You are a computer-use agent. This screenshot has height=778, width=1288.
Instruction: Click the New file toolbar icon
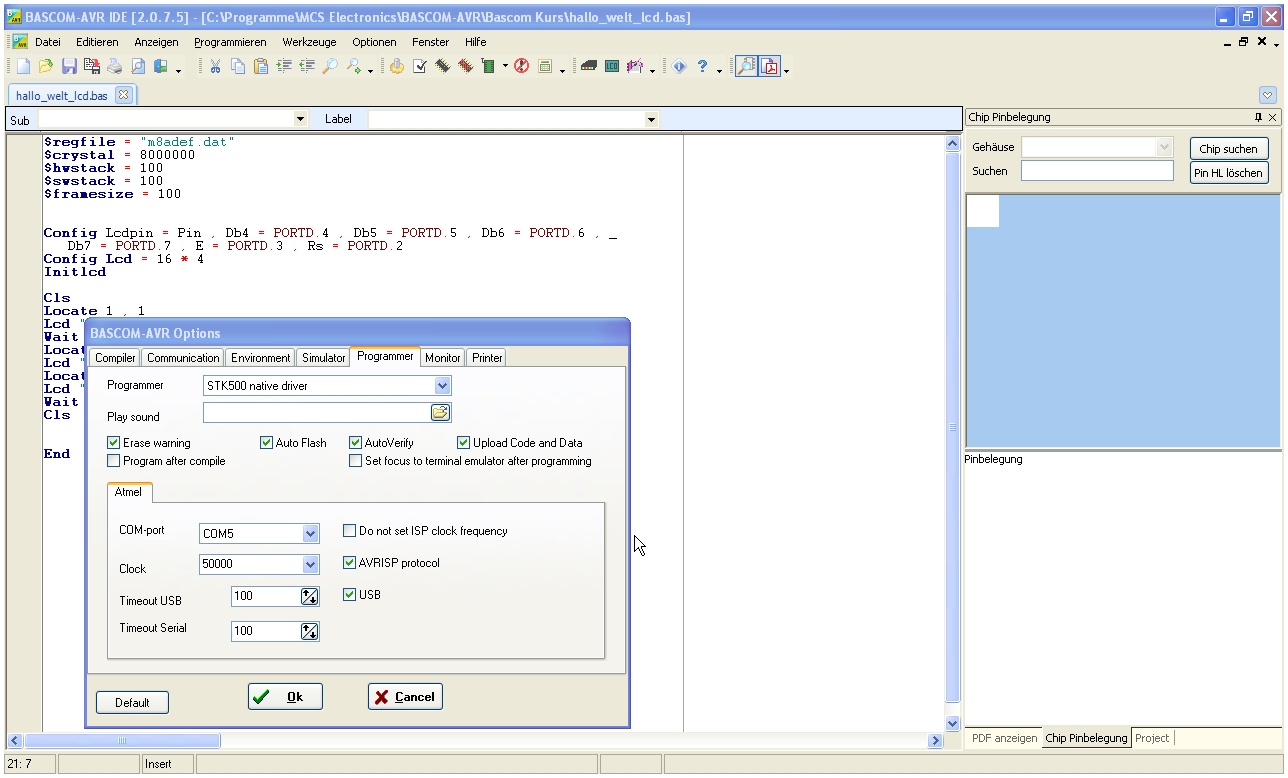pyautogui.click(x=23, y=67)
